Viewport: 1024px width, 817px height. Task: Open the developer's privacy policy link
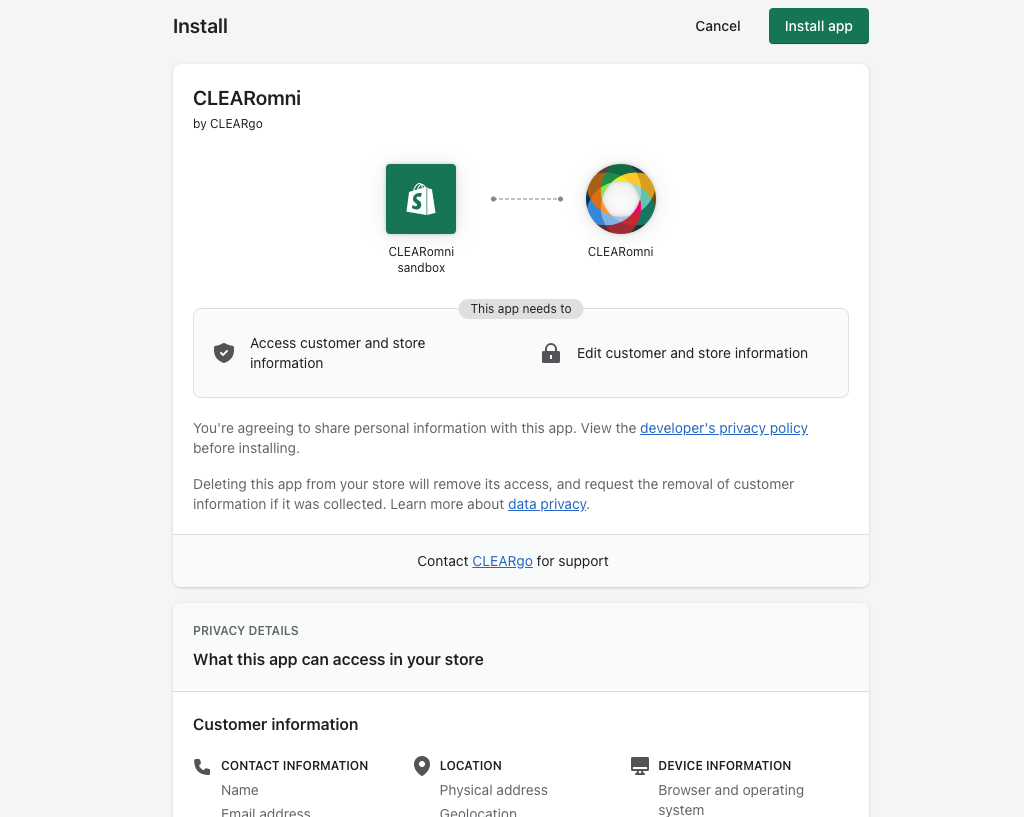724,428
